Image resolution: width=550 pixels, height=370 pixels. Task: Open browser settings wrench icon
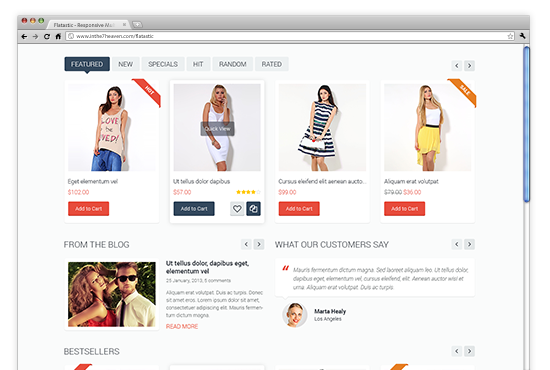[x=523, y=36]
